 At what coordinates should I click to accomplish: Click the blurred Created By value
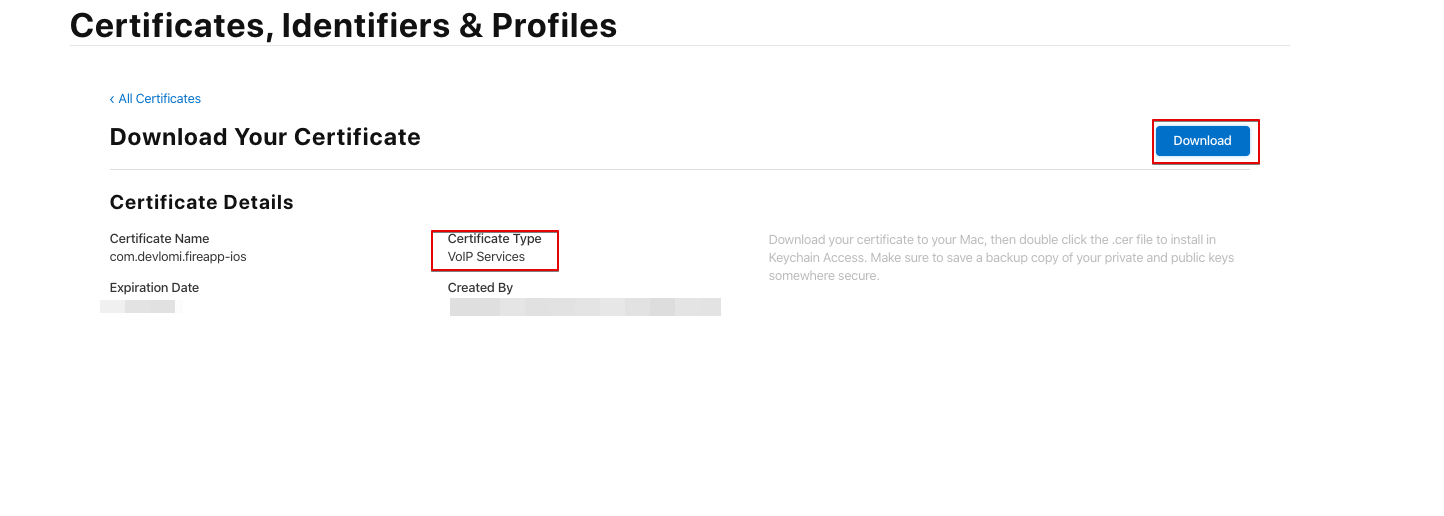[x=585, y=307]
